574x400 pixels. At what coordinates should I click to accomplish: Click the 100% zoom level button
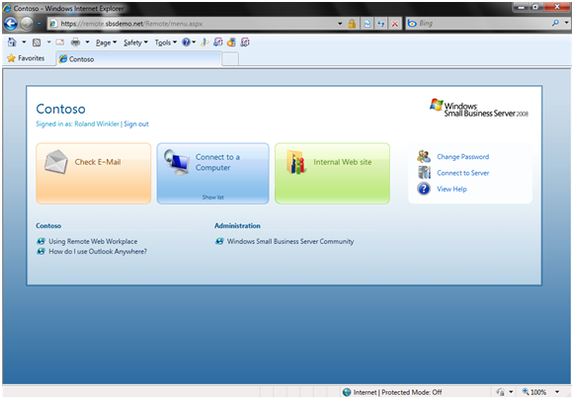pos(534,392)
